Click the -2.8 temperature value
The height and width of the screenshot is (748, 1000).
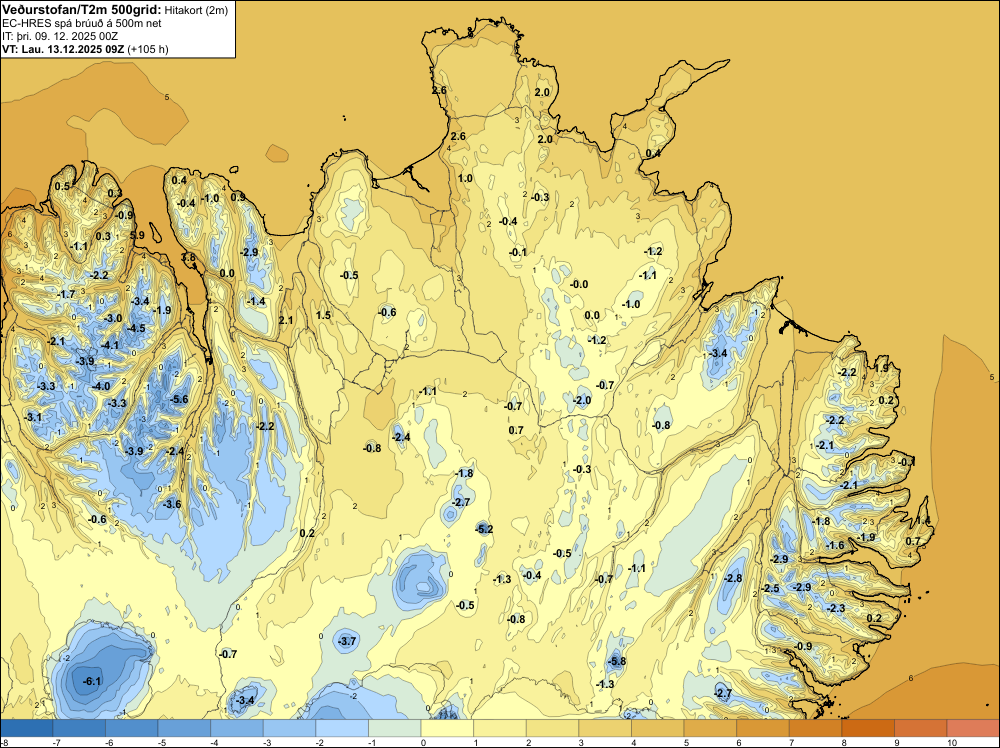(x=733, y=578)
